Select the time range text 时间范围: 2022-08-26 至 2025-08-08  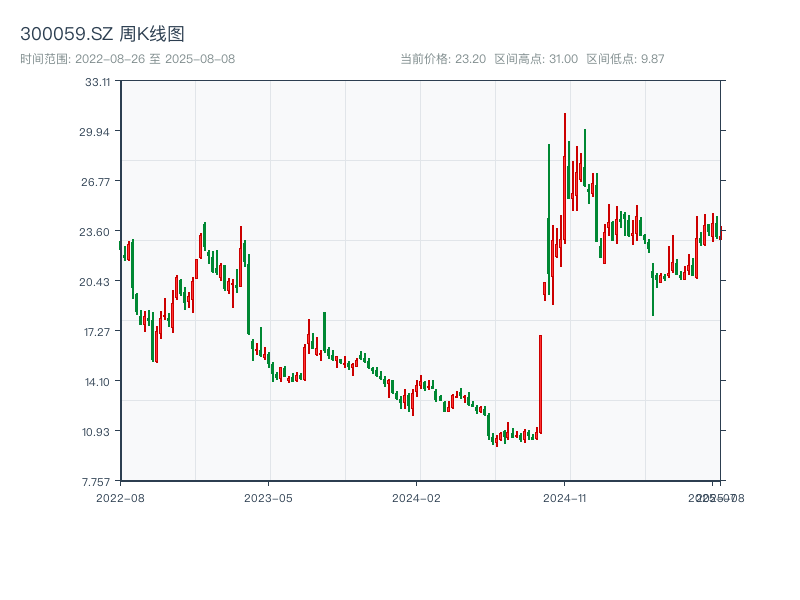pyautogui.click(x=128, y=59)
